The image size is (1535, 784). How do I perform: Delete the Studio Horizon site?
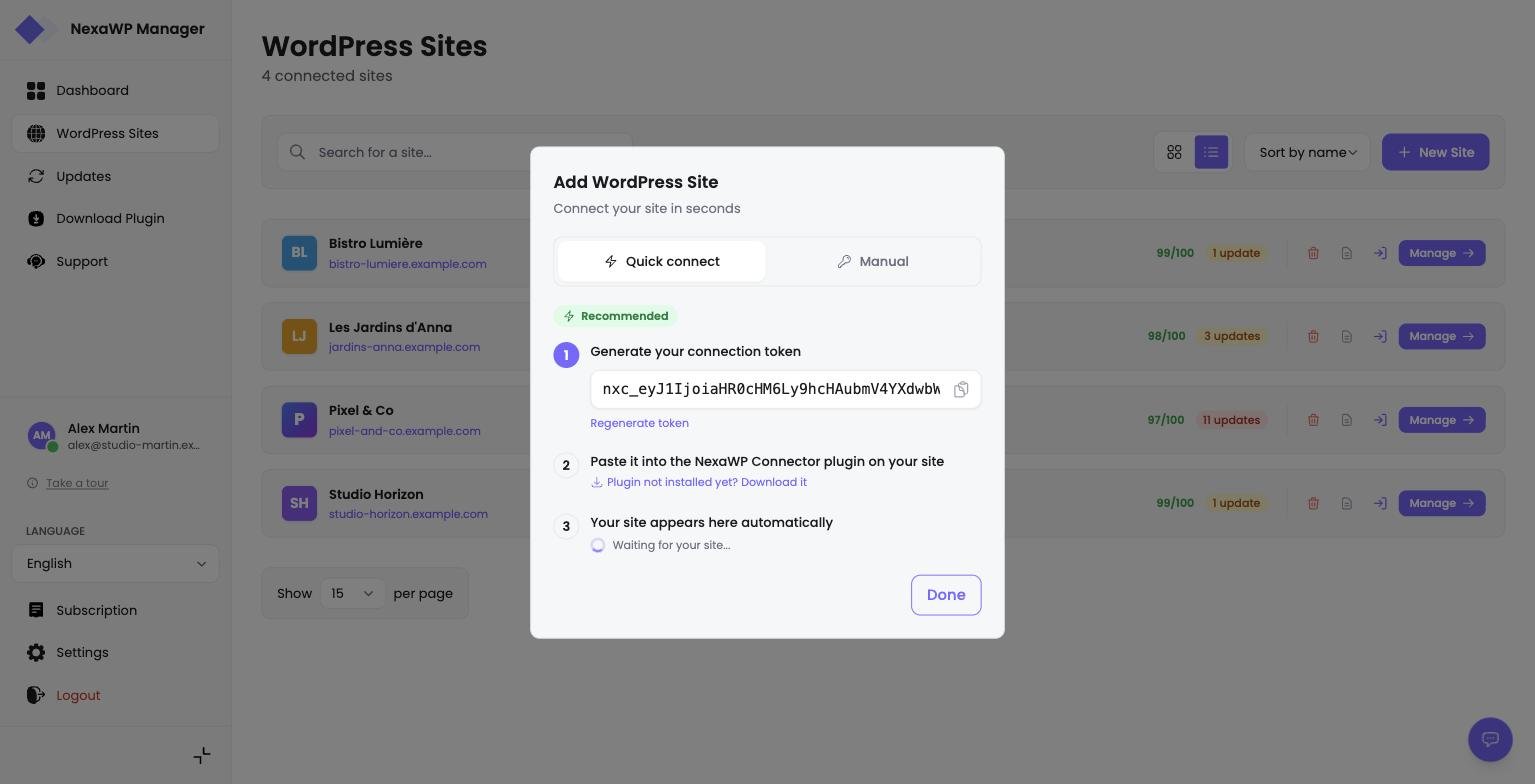1313,503
